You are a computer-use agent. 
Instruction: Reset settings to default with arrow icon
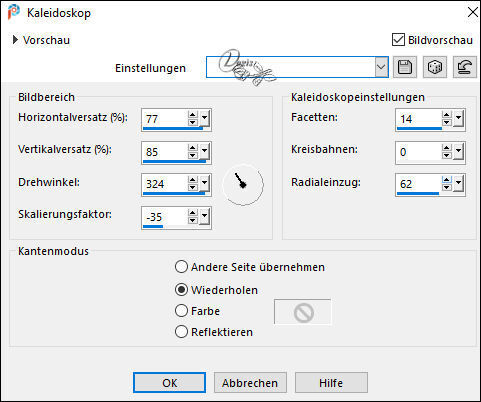point(465,67)
